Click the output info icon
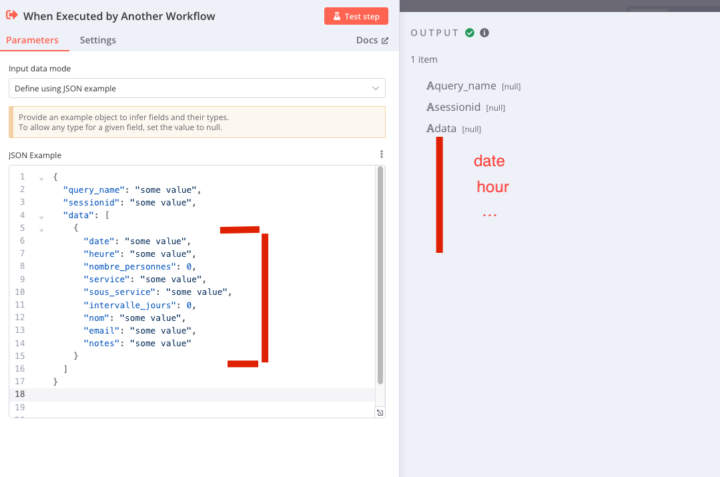The height and width of the screenshot is (477, 720). pyautogui.click(x=484, y=33)
